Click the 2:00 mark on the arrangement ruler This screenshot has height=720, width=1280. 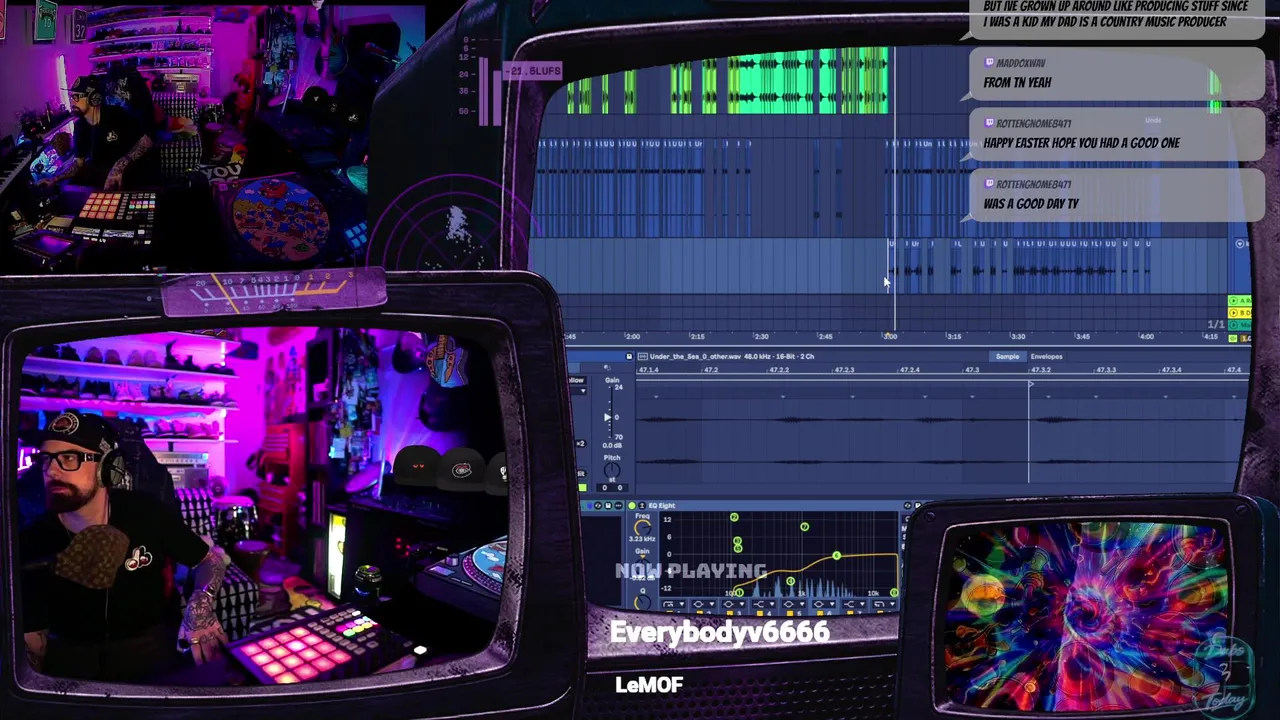click(x=632, y=336)
